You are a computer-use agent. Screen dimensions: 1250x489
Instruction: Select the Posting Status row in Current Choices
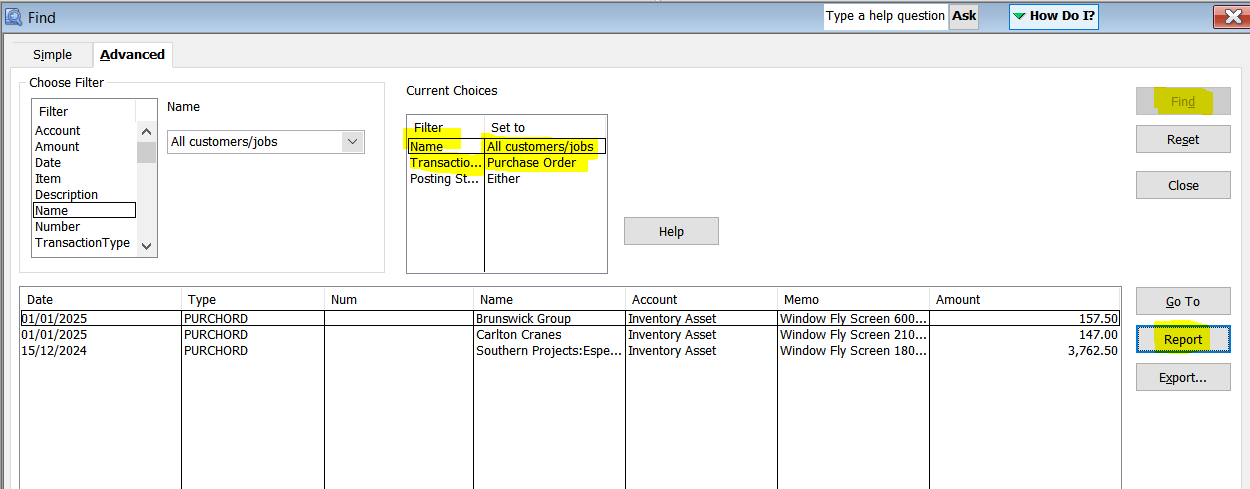click(507, 179)
